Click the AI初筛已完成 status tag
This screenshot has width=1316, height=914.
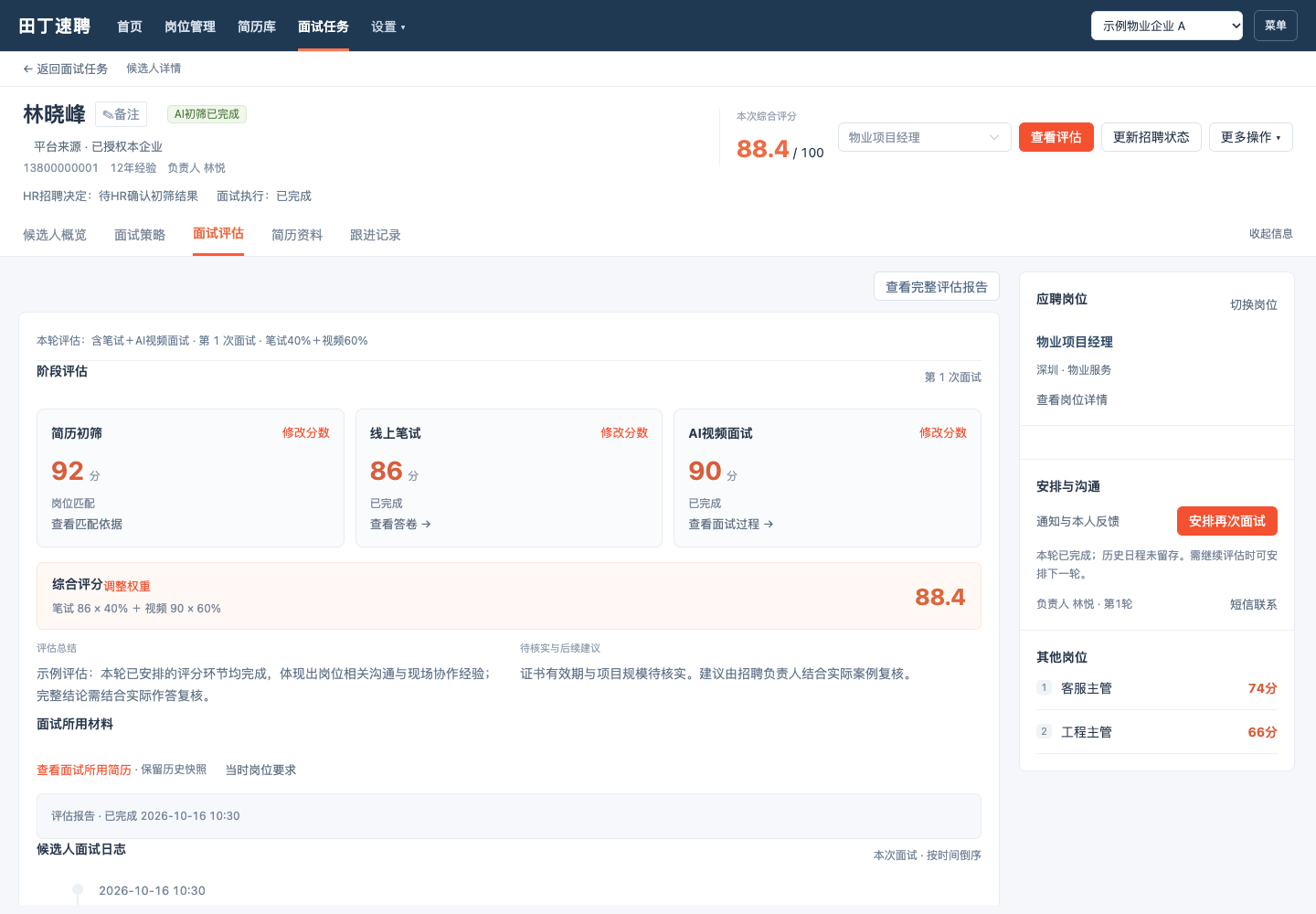[207, 114]
